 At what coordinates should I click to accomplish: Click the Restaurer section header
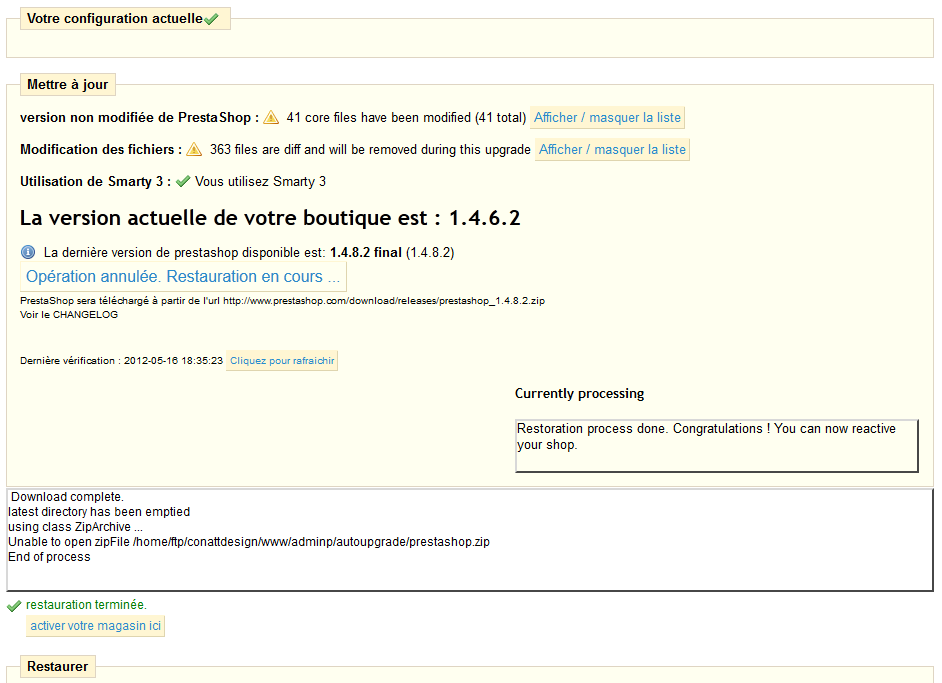[x=58, y=667]
